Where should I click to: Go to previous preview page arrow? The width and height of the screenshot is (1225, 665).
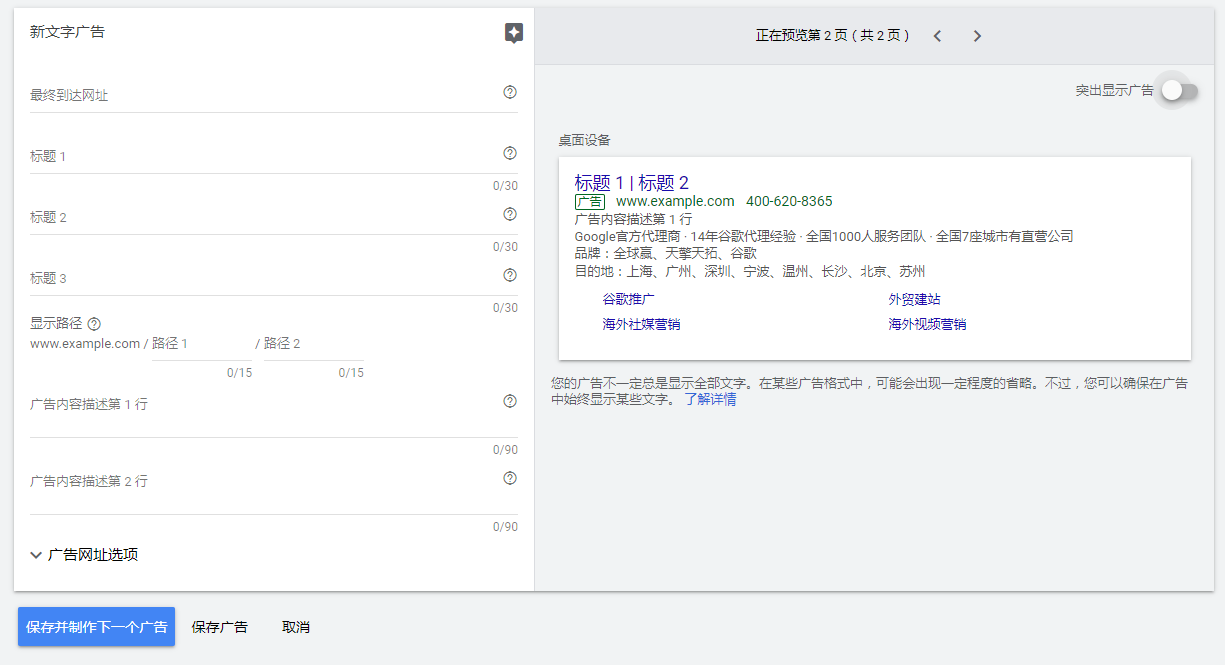(x=937, y=36)
